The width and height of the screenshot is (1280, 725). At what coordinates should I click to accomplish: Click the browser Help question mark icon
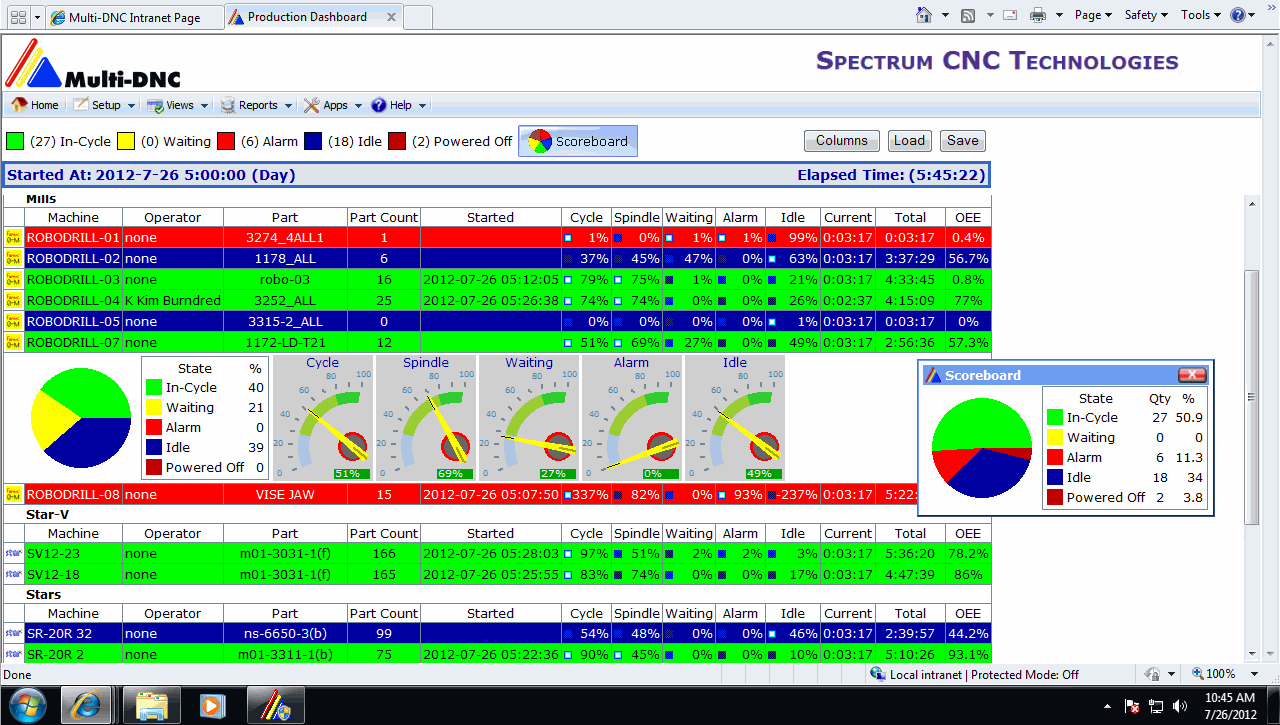[1238, 15]
